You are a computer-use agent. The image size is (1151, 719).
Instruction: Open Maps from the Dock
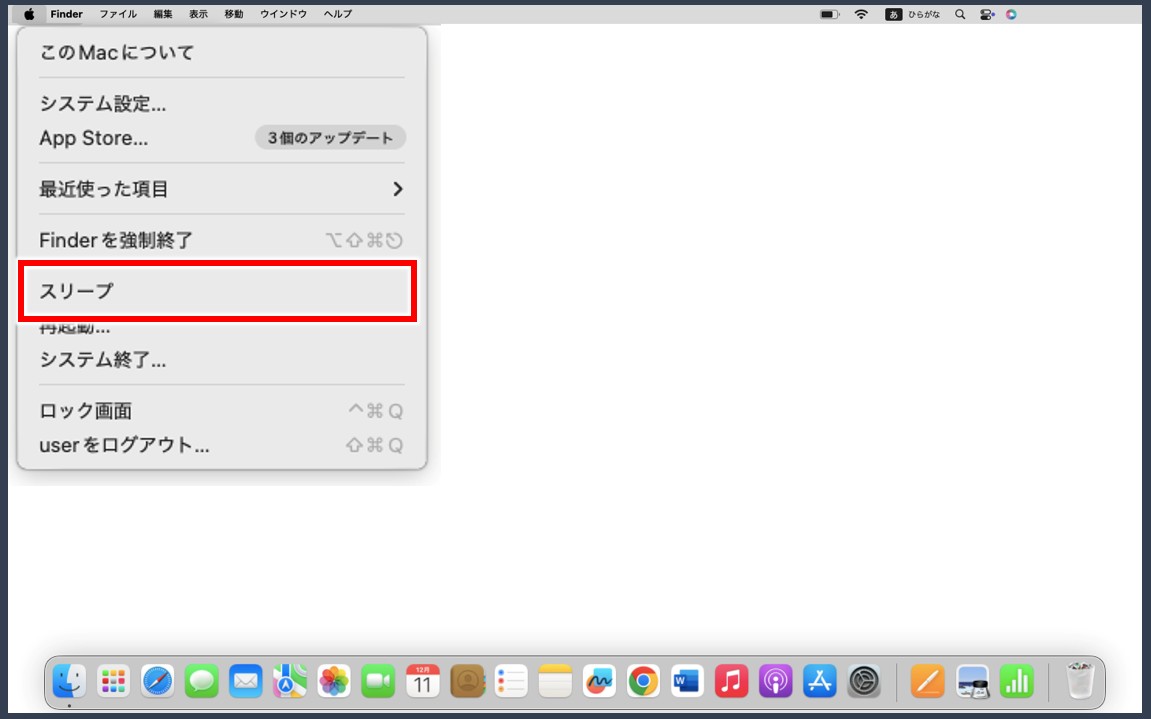pyautogui.click(x=289, y=682)
